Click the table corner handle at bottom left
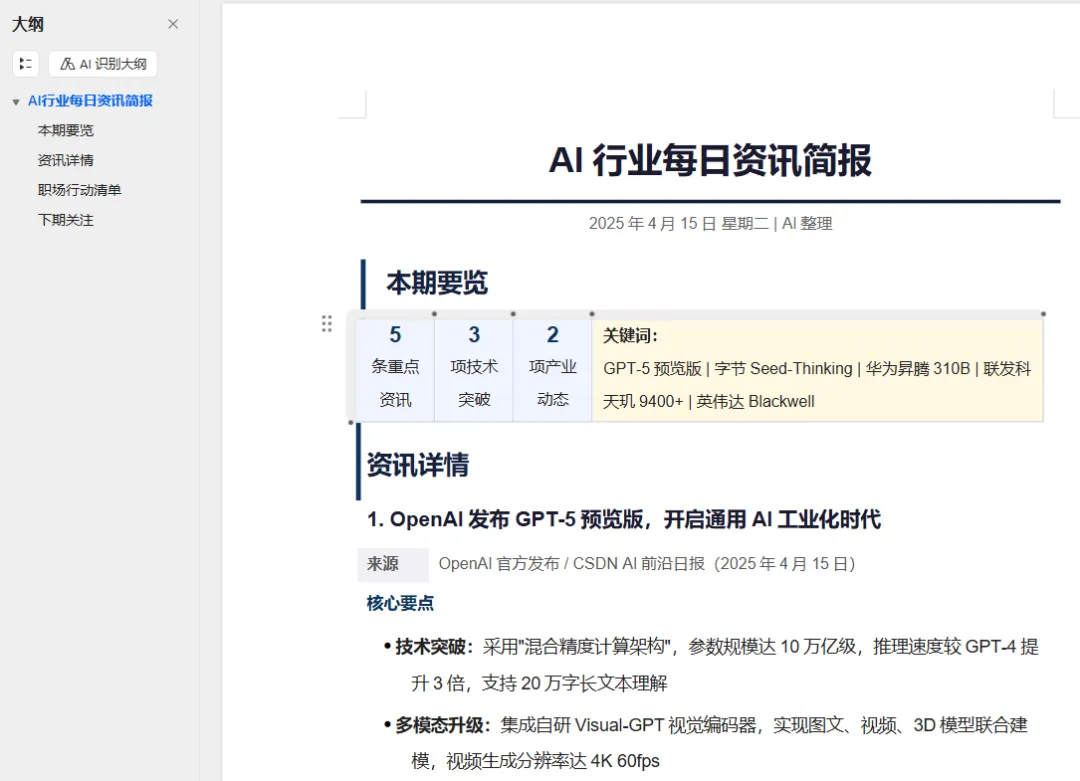This screenshot has width=1080, height=781. click(351, 422)
